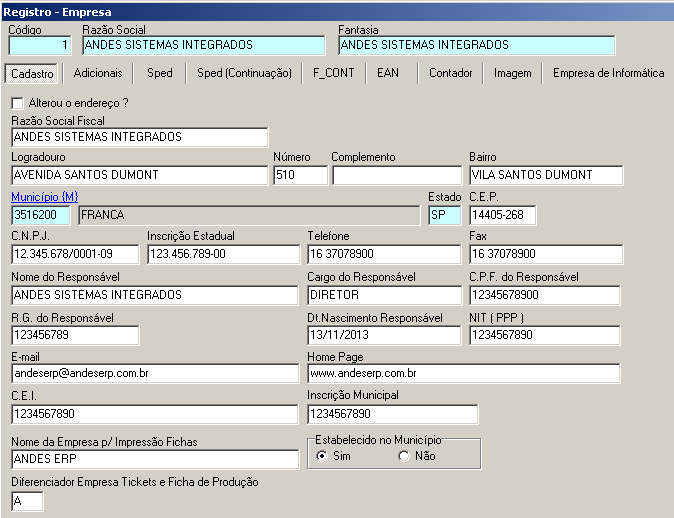Edit the Razão Social Fiscal field
This screenshot has height=518, width=674.
pos(140,137)
